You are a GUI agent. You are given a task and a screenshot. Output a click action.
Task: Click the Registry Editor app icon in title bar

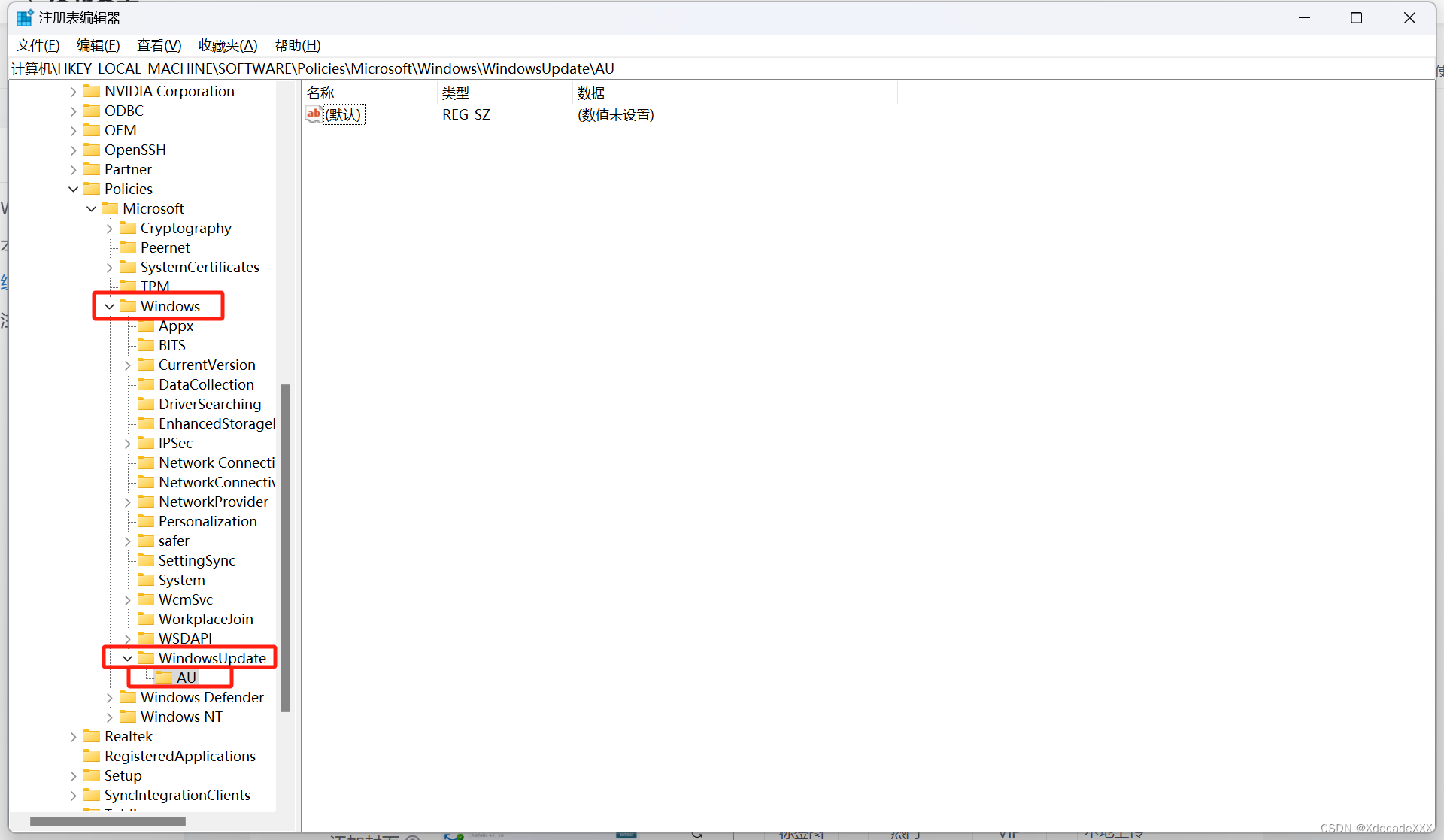[x=24, y=17]
